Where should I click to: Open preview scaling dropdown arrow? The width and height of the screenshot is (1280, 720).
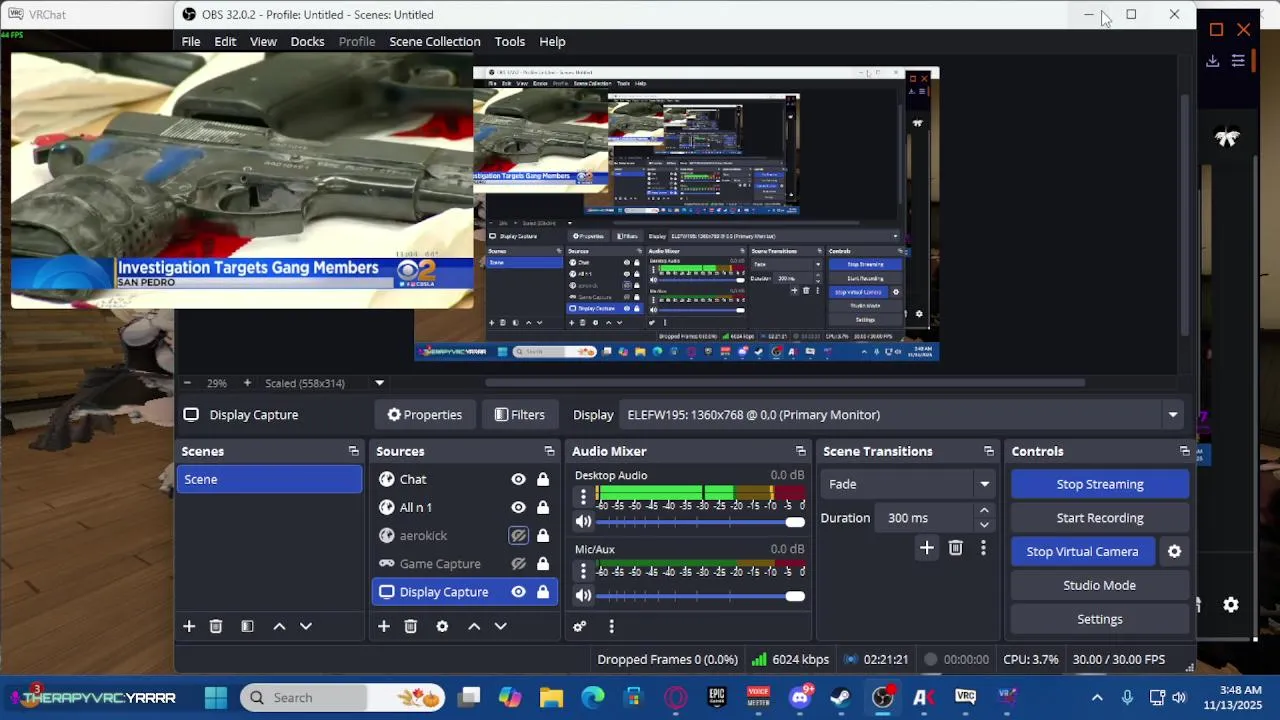point(379,383)
